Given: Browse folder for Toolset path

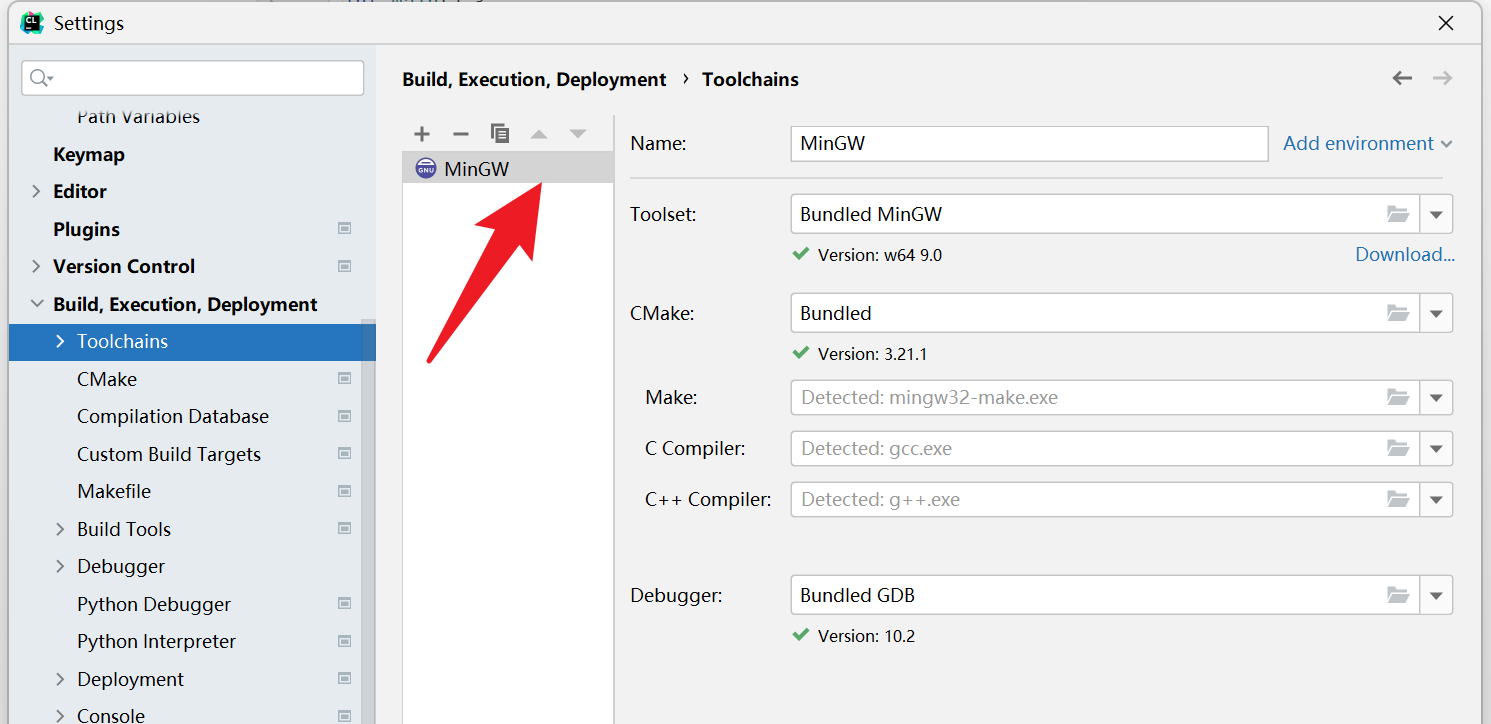Looking at the screenshot, I should 1398,214.
